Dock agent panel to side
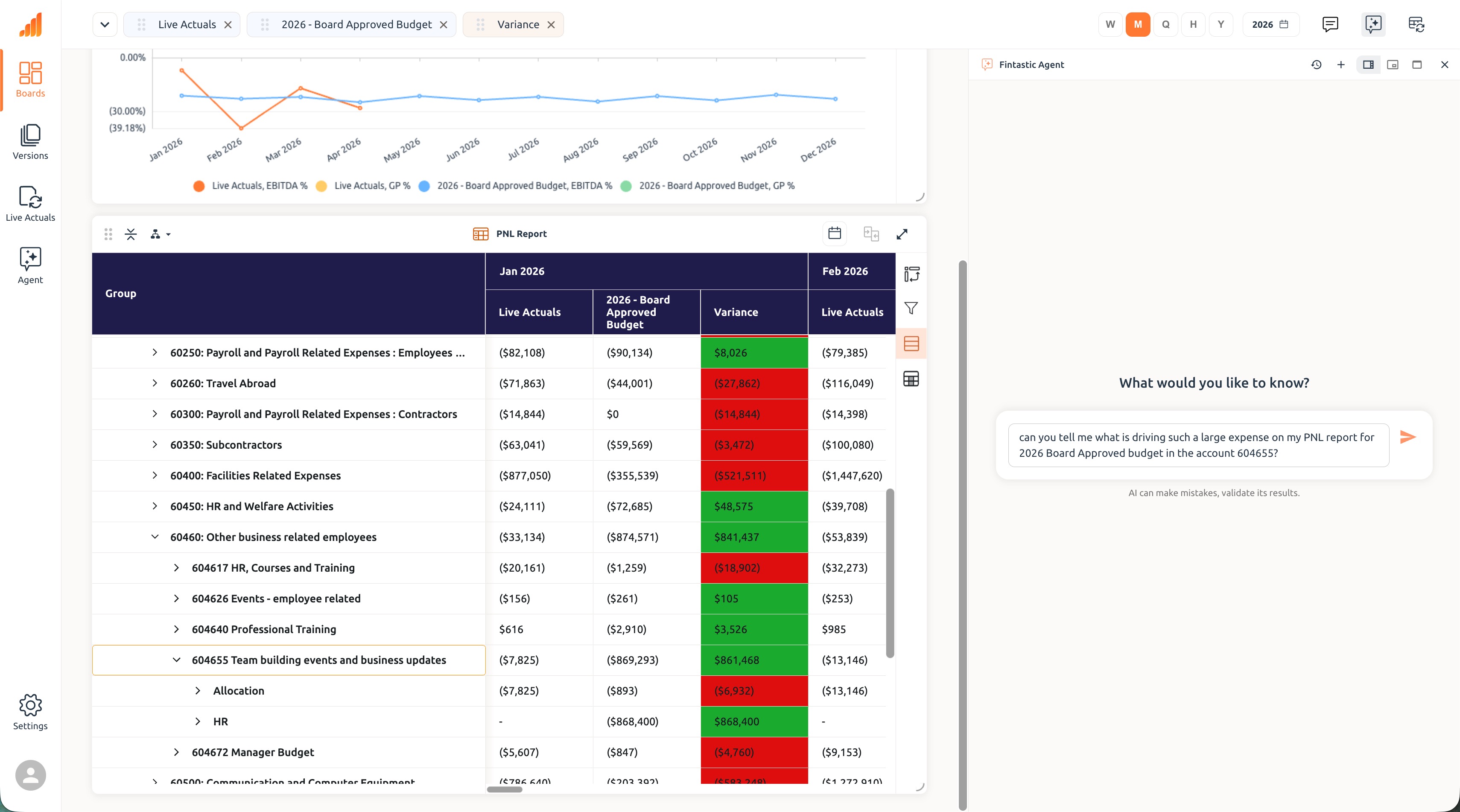The width and height of the screenshot is (1460, 812). [x=1368, y=64]
